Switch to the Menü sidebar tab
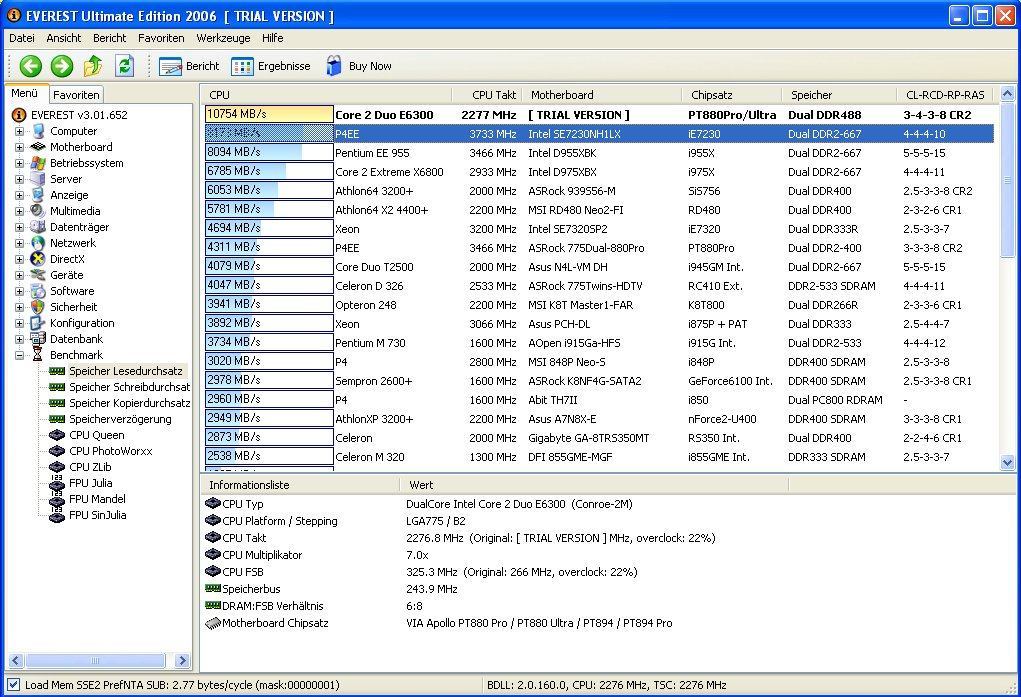 pyautogui.click(x=25, y=93)
